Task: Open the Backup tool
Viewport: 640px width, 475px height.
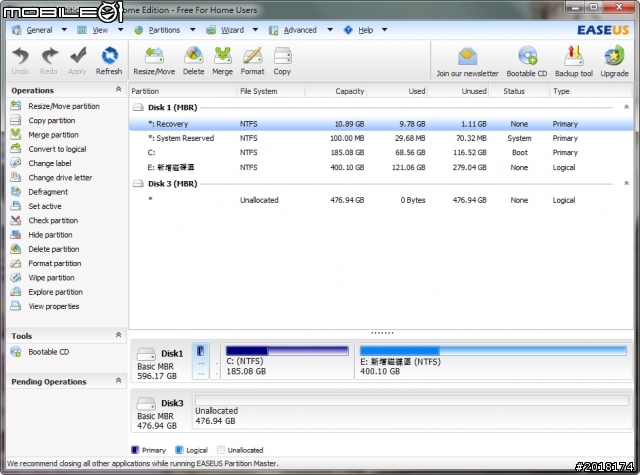Action: point(573,62)
